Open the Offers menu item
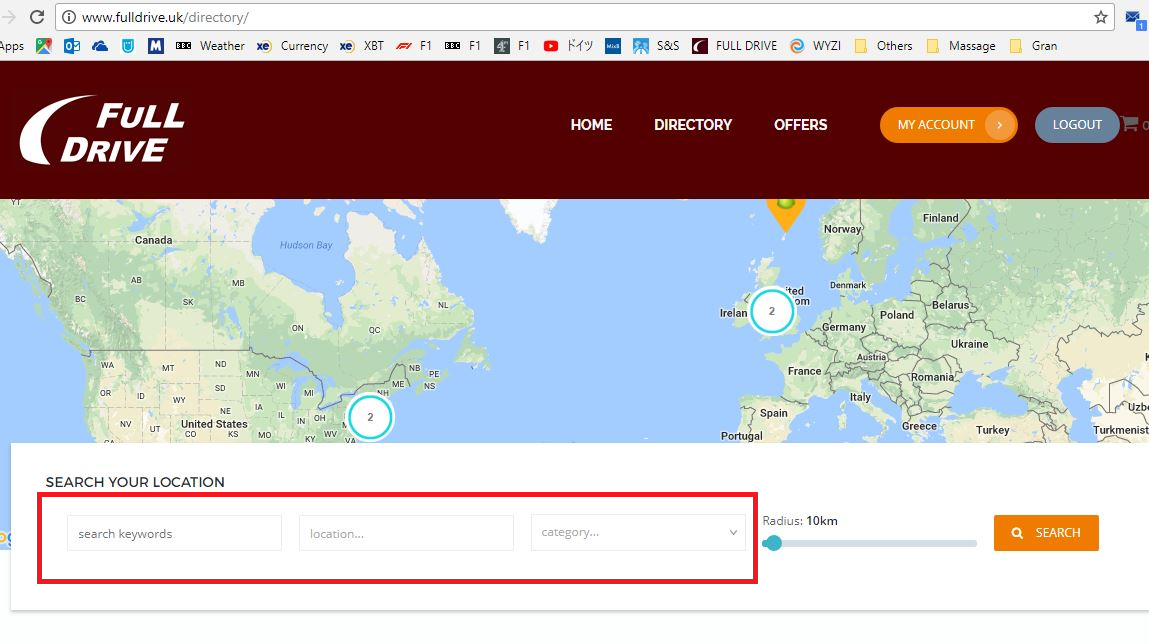Image resolution: width=1149 pixels, height=644 pixels. coord(800,125)
